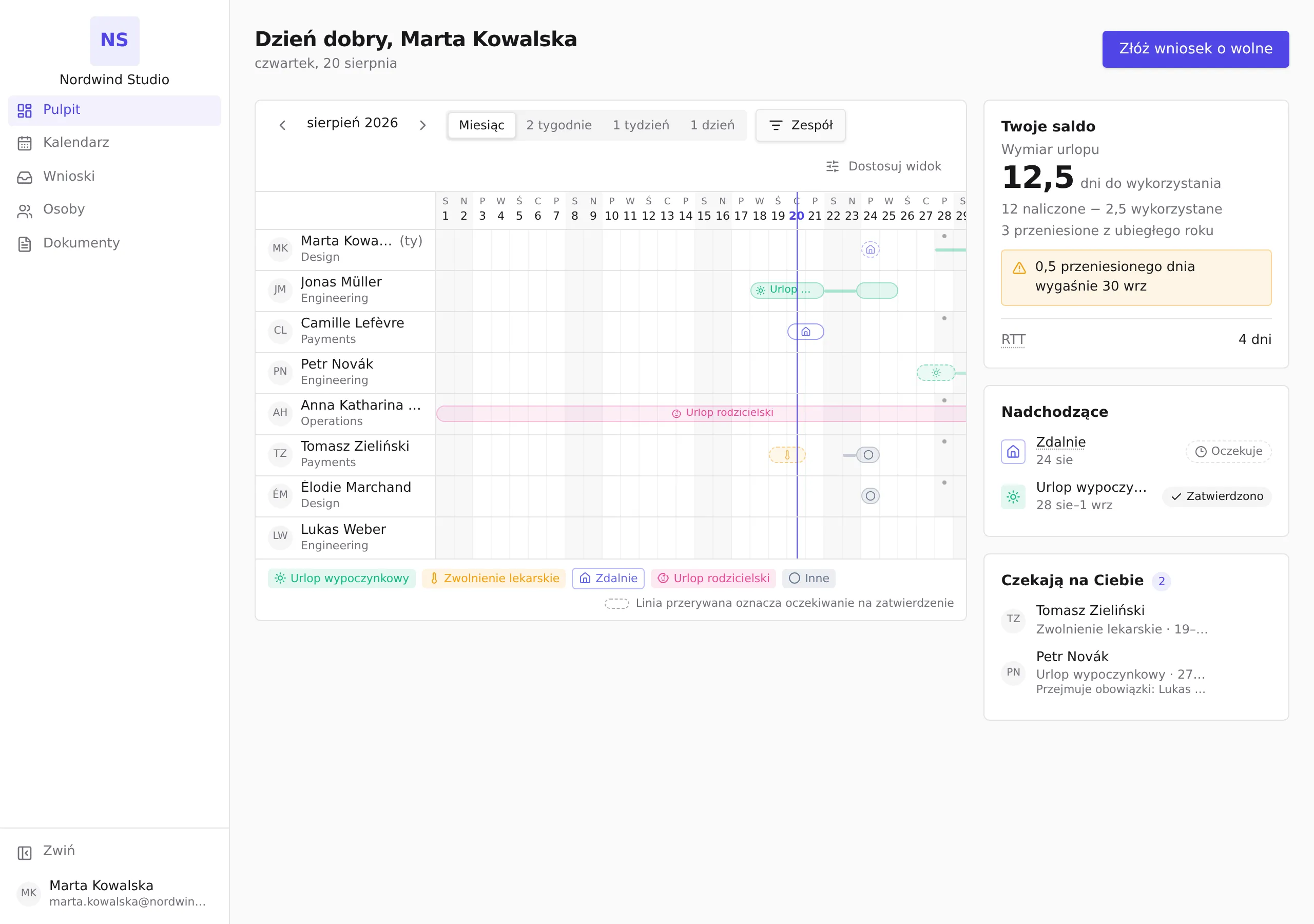Click the Zatwierdzono status badge
The width and height of the screenshot is (1314, 924).
pos(1216,497)
